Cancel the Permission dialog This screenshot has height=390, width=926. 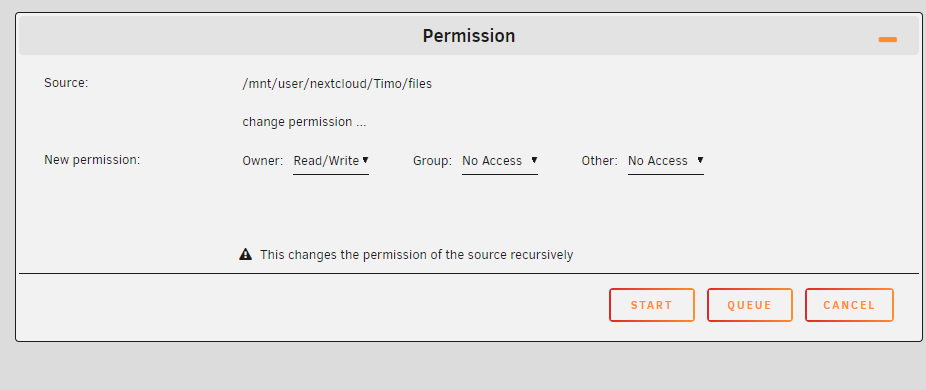tap(849, 305)
